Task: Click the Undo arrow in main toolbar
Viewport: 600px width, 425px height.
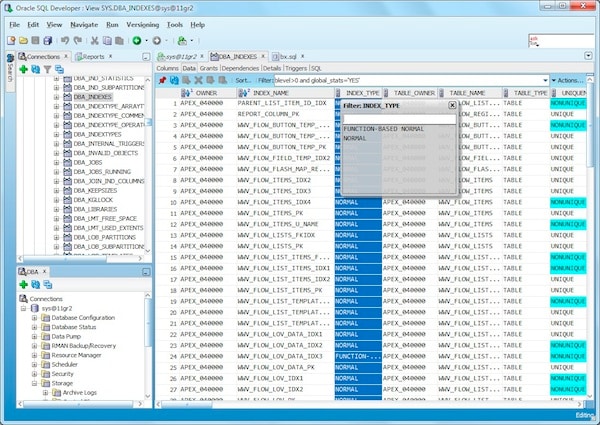Action: [65, 40]
